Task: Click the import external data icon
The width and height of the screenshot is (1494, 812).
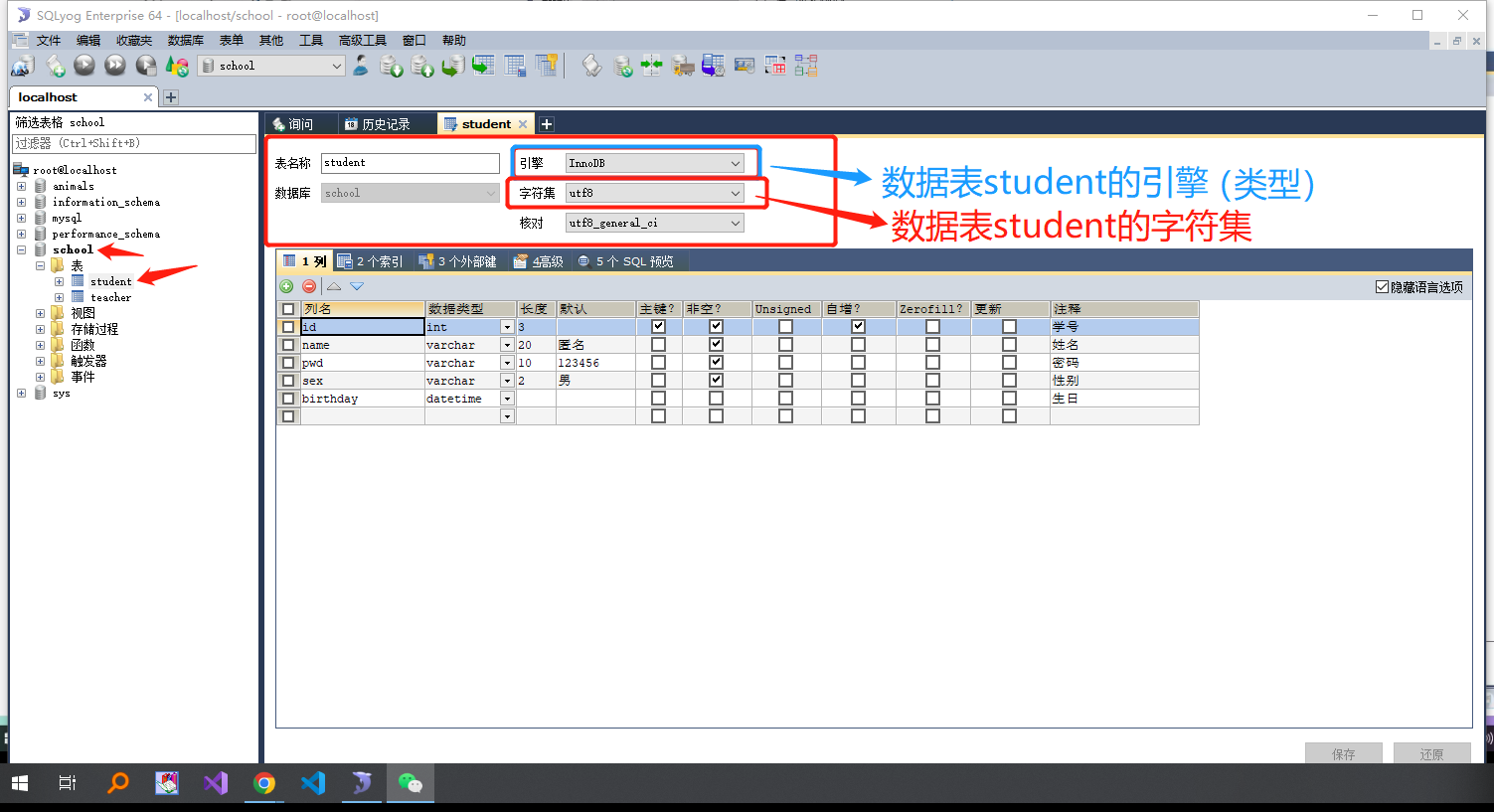Action: pos(392,66)
